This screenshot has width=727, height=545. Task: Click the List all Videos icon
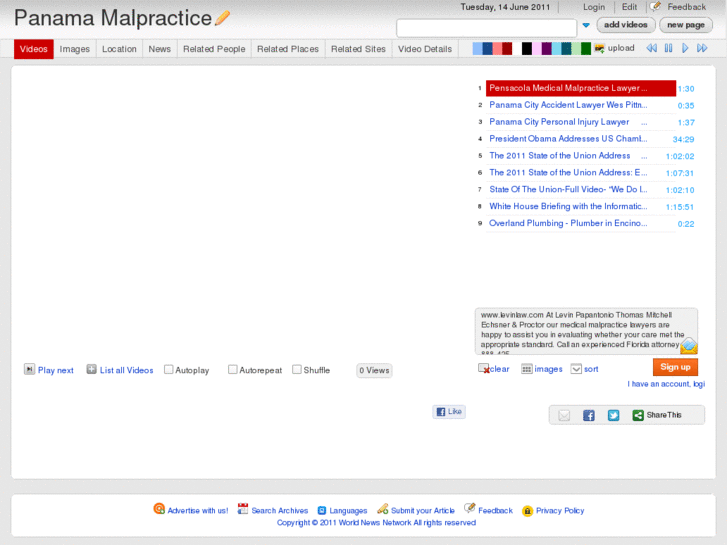coord(91,369)
